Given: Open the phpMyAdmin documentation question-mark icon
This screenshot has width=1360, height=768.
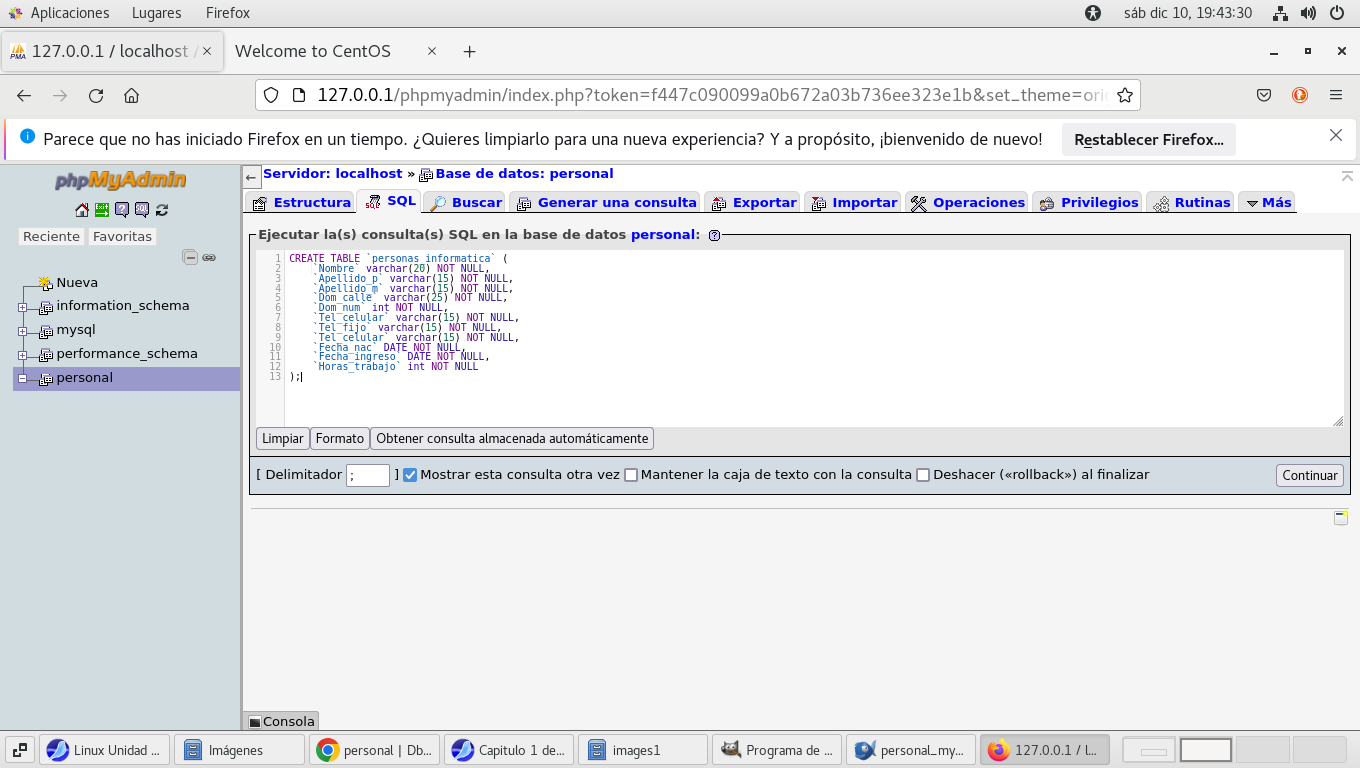Looking at the screenshot, I should coord(122,210).
